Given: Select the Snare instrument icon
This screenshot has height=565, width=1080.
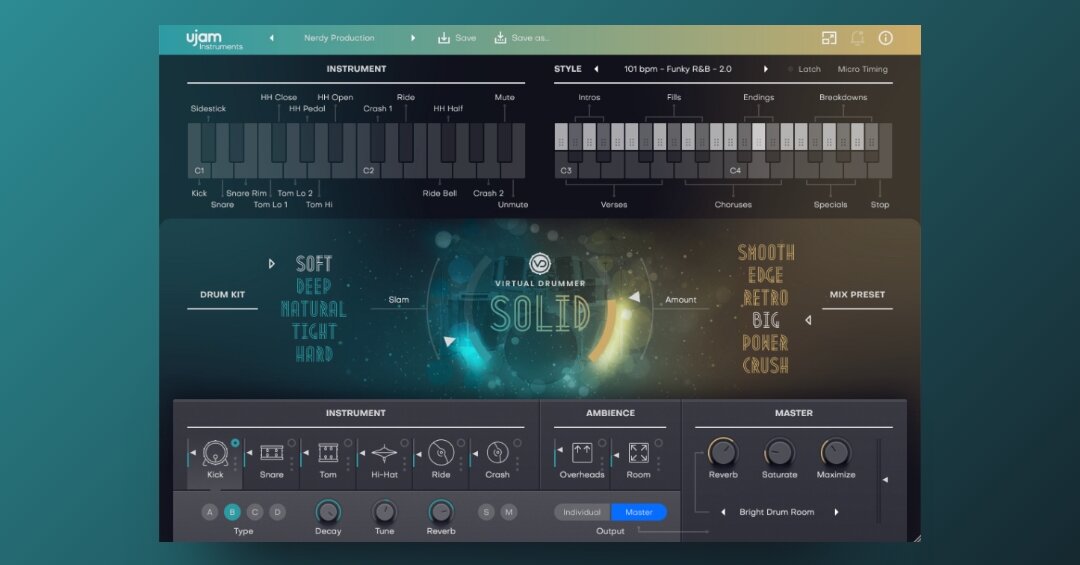Looking at the screenshot, I should click(271, 453).
